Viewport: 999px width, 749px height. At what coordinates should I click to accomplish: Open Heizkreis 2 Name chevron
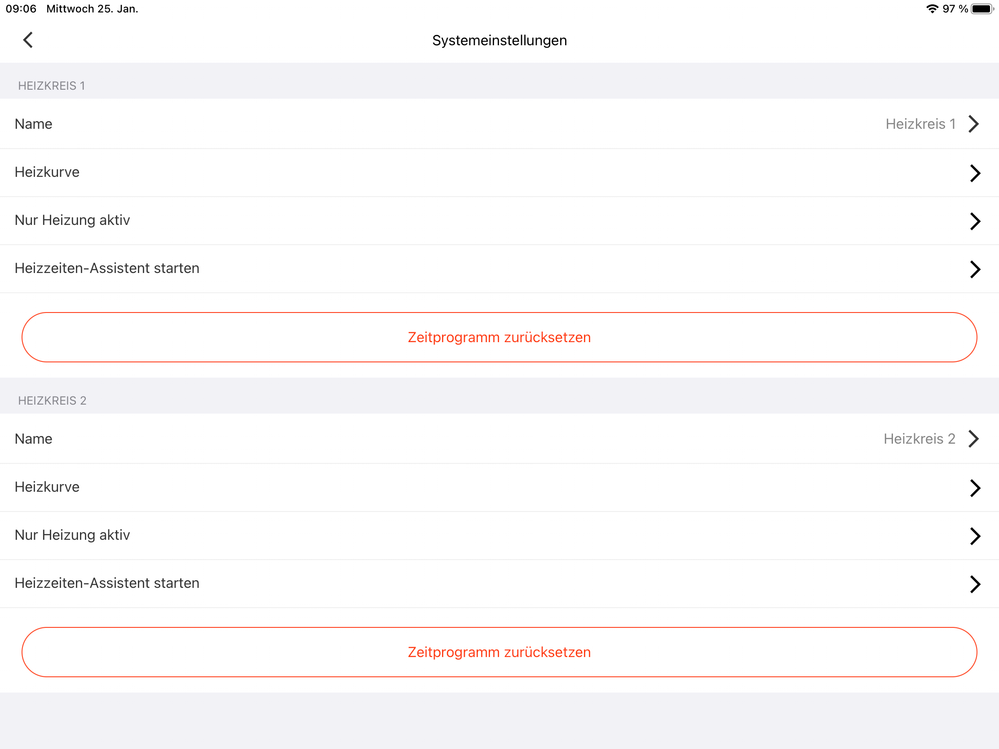pyautogui.click(x=975, y=439)
